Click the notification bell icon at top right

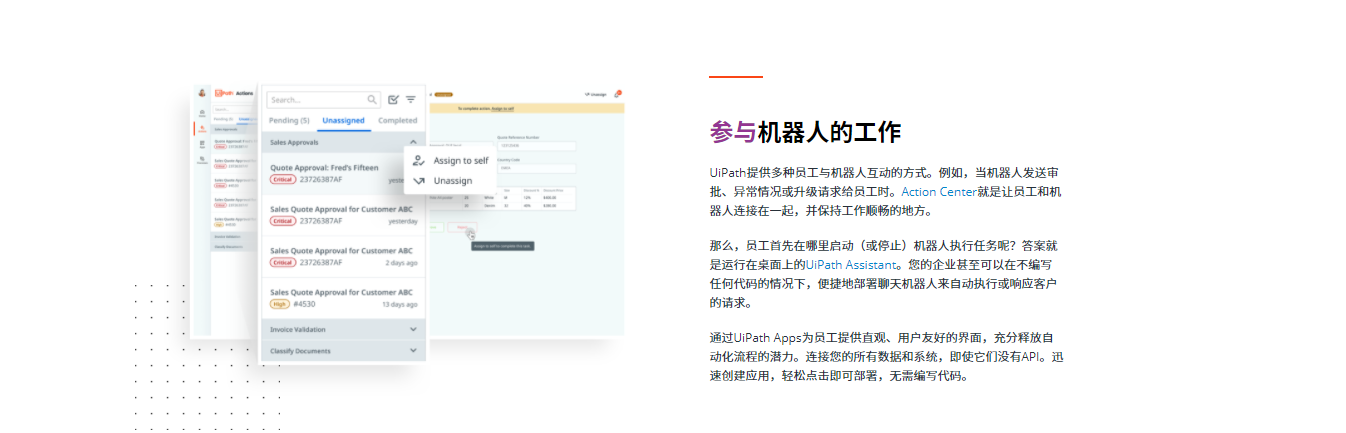618,94
